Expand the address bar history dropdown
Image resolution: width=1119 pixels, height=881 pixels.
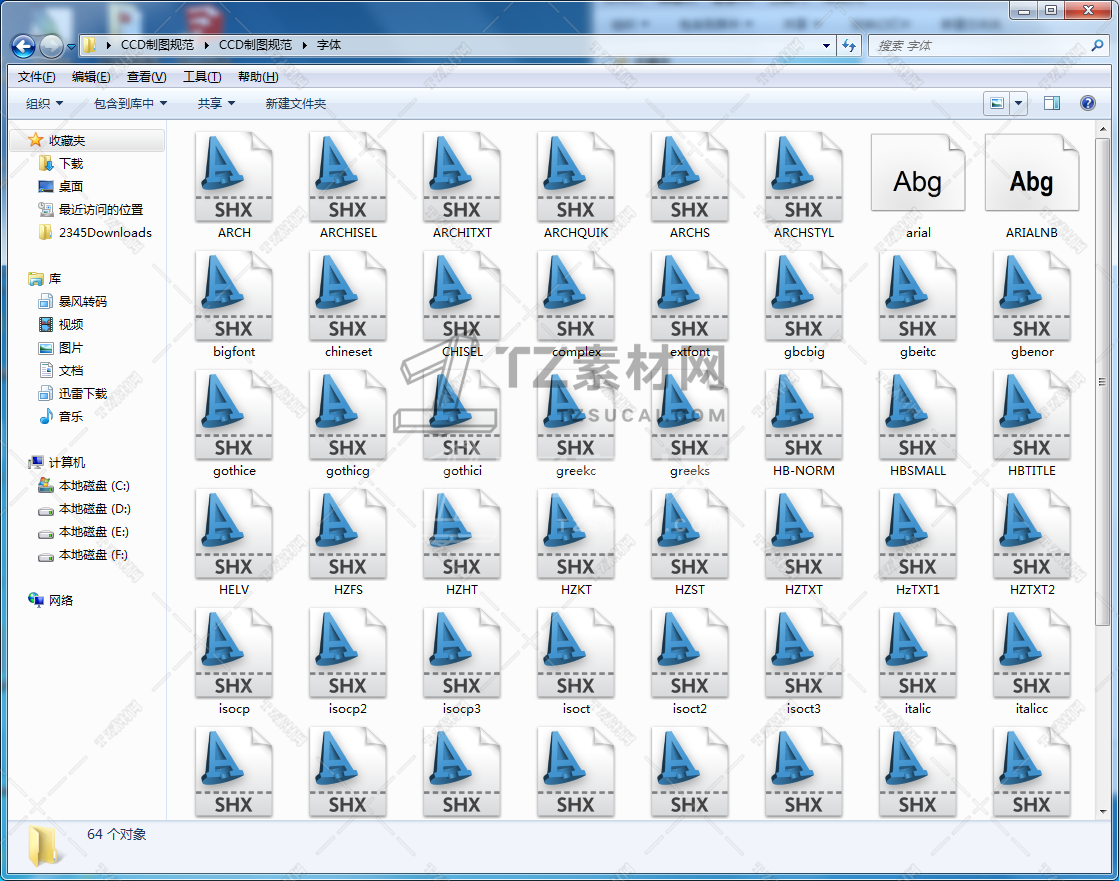826,46
